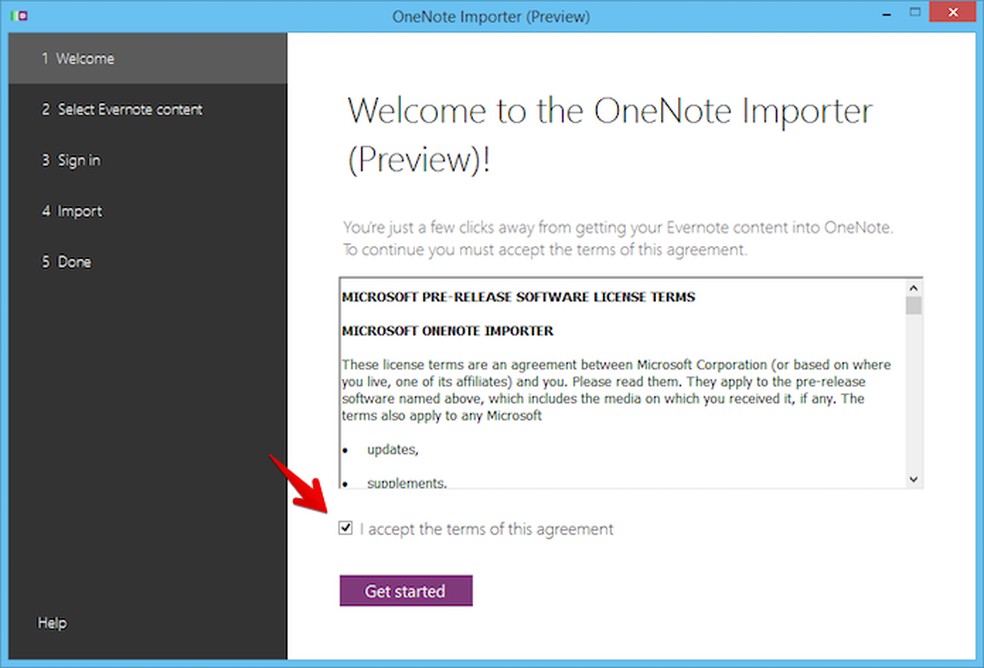Maximize the OneNote Importer window
Image resolution: width=984 pixels, height=668 pixels.
tap(915, 13)
